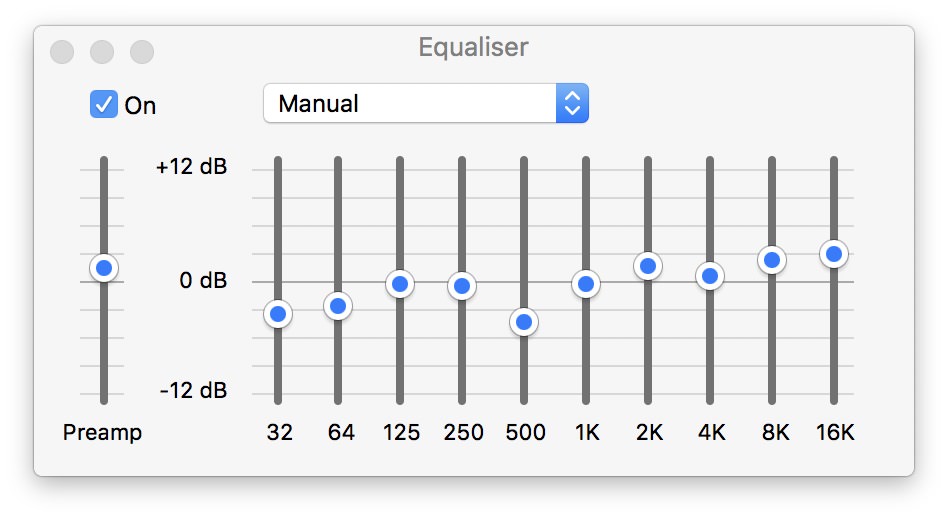Click the blue preset dropdown arrows
The width and height of the screenshot is (948, 518).
pos(572,103)
